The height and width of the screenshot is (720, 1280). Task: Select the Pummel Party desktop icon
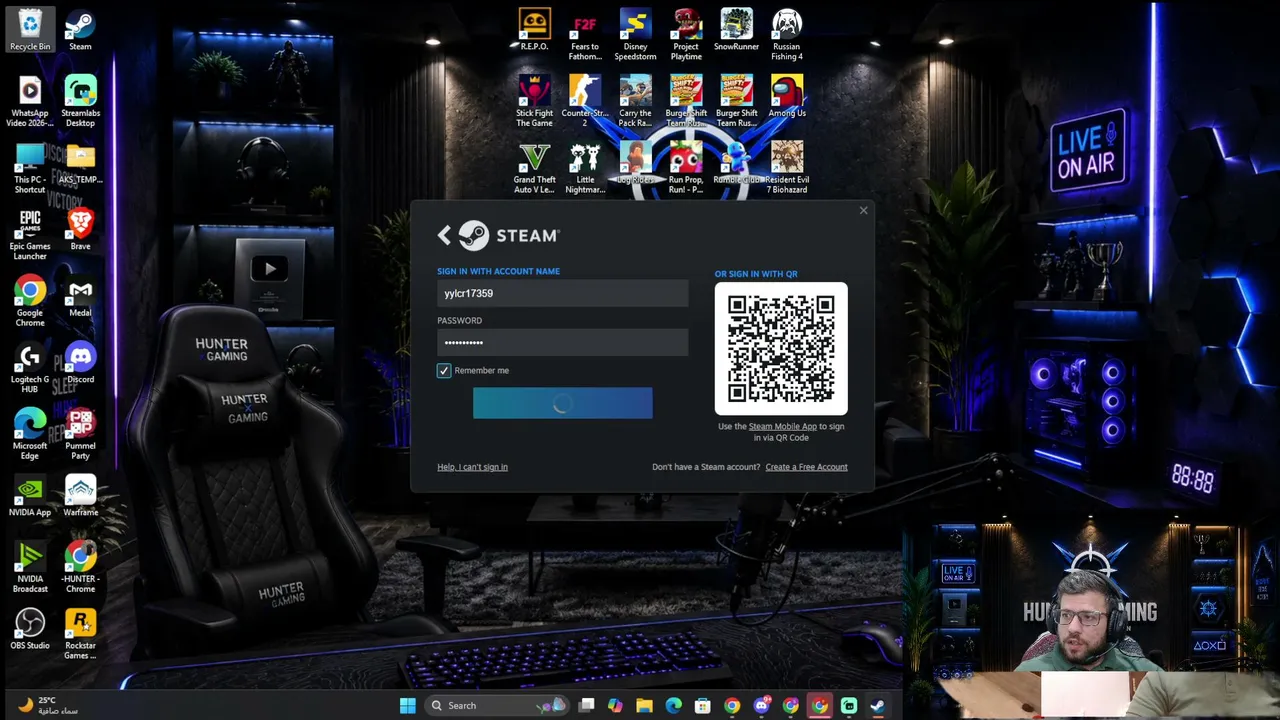80,434
